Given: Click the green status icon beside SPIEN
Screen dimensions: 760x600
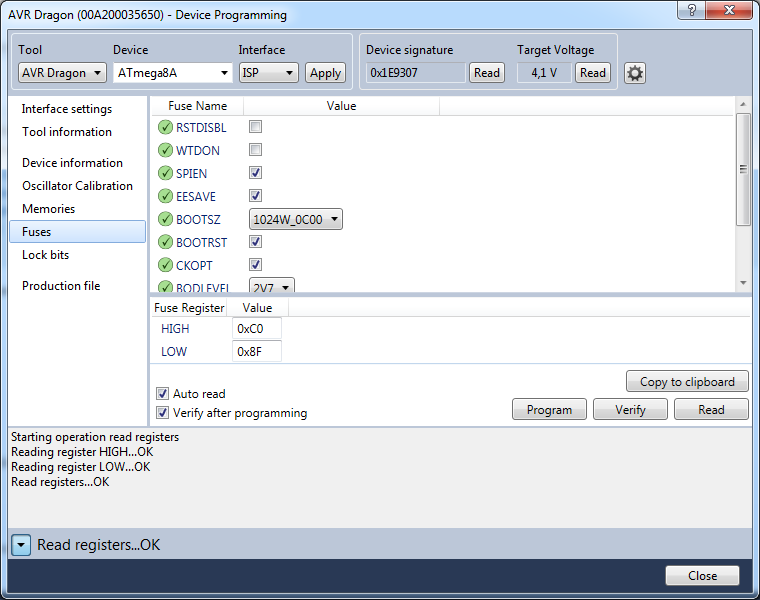Looking at the screenshot, I should pyautogui.click(x=165, y=173).
